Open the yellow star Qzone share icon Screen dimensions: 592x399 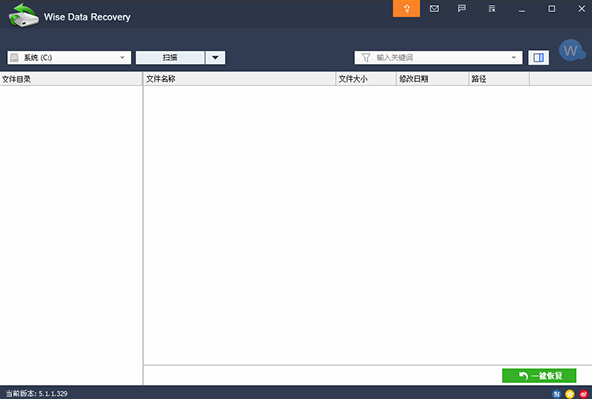[570, 394]
